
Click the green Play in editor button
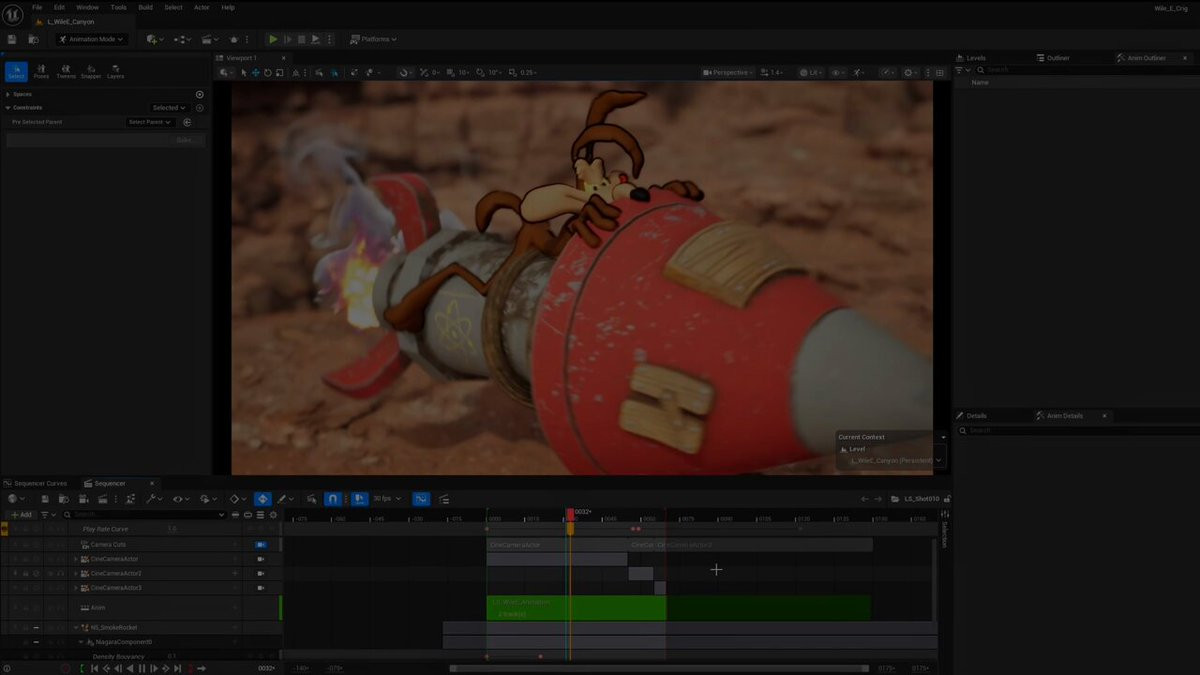[273, 39]
